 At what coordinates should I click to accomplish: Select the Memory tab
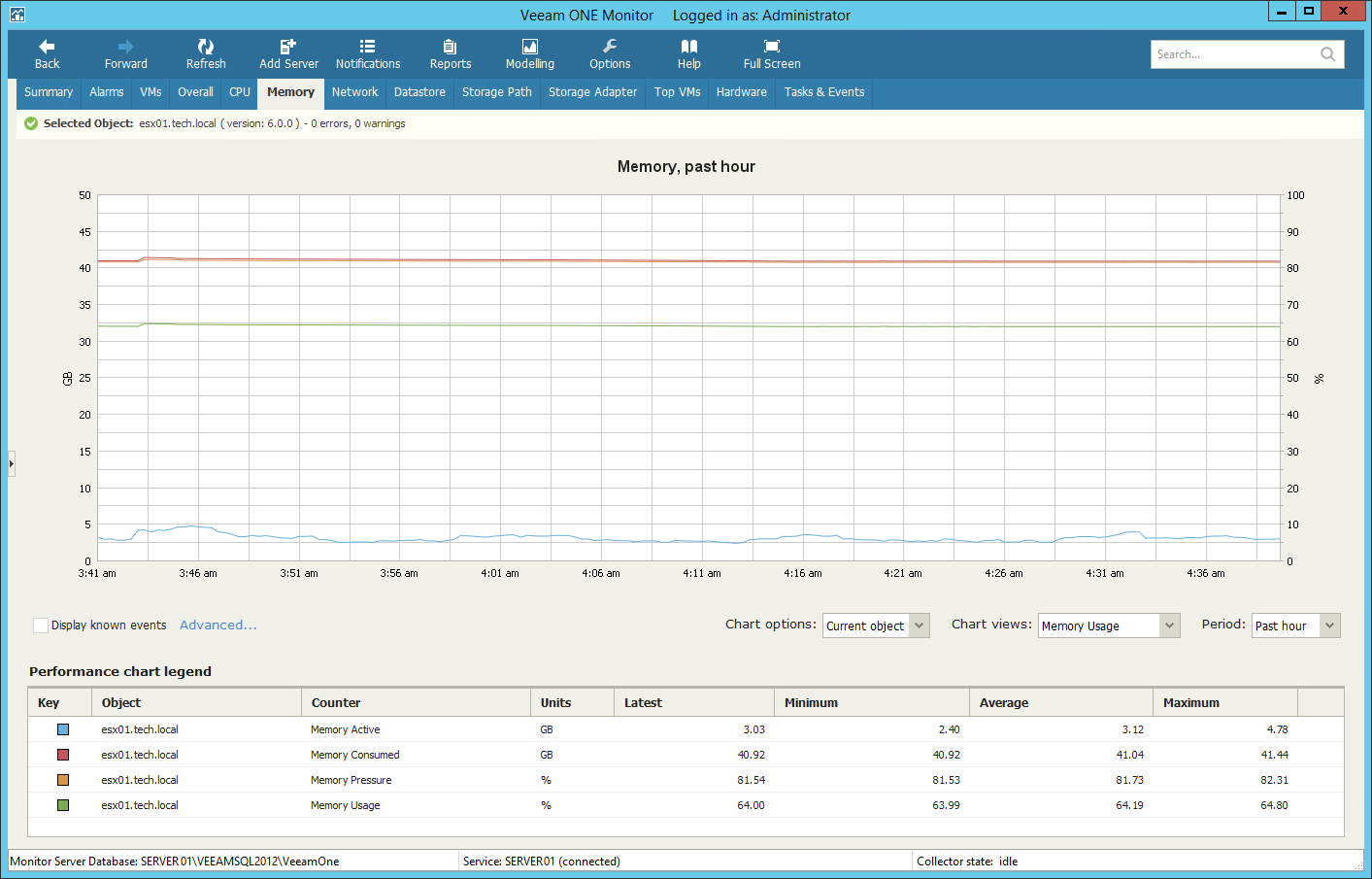pos(291,93)
